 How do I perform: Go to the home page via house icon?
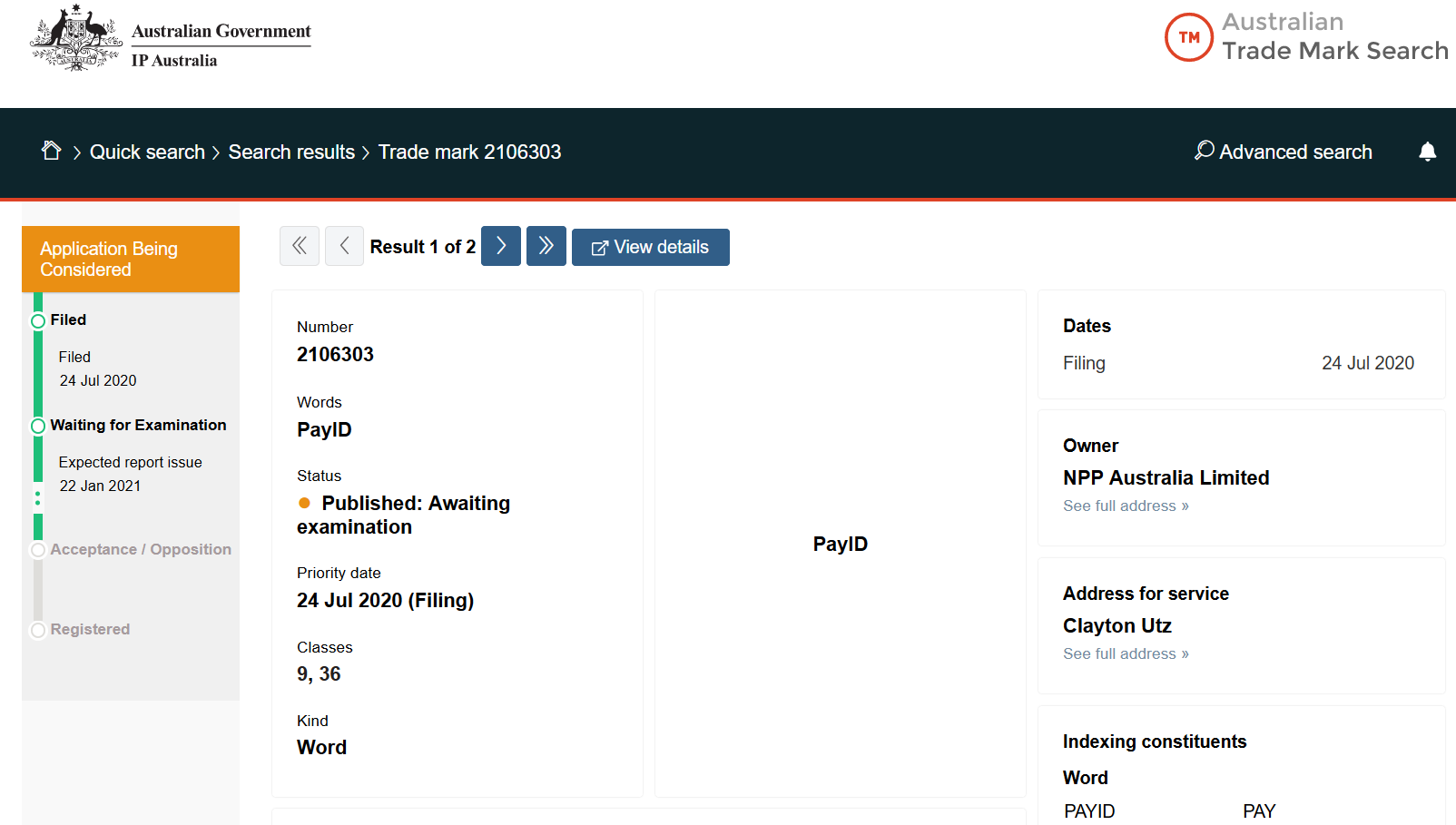[52, 151]
